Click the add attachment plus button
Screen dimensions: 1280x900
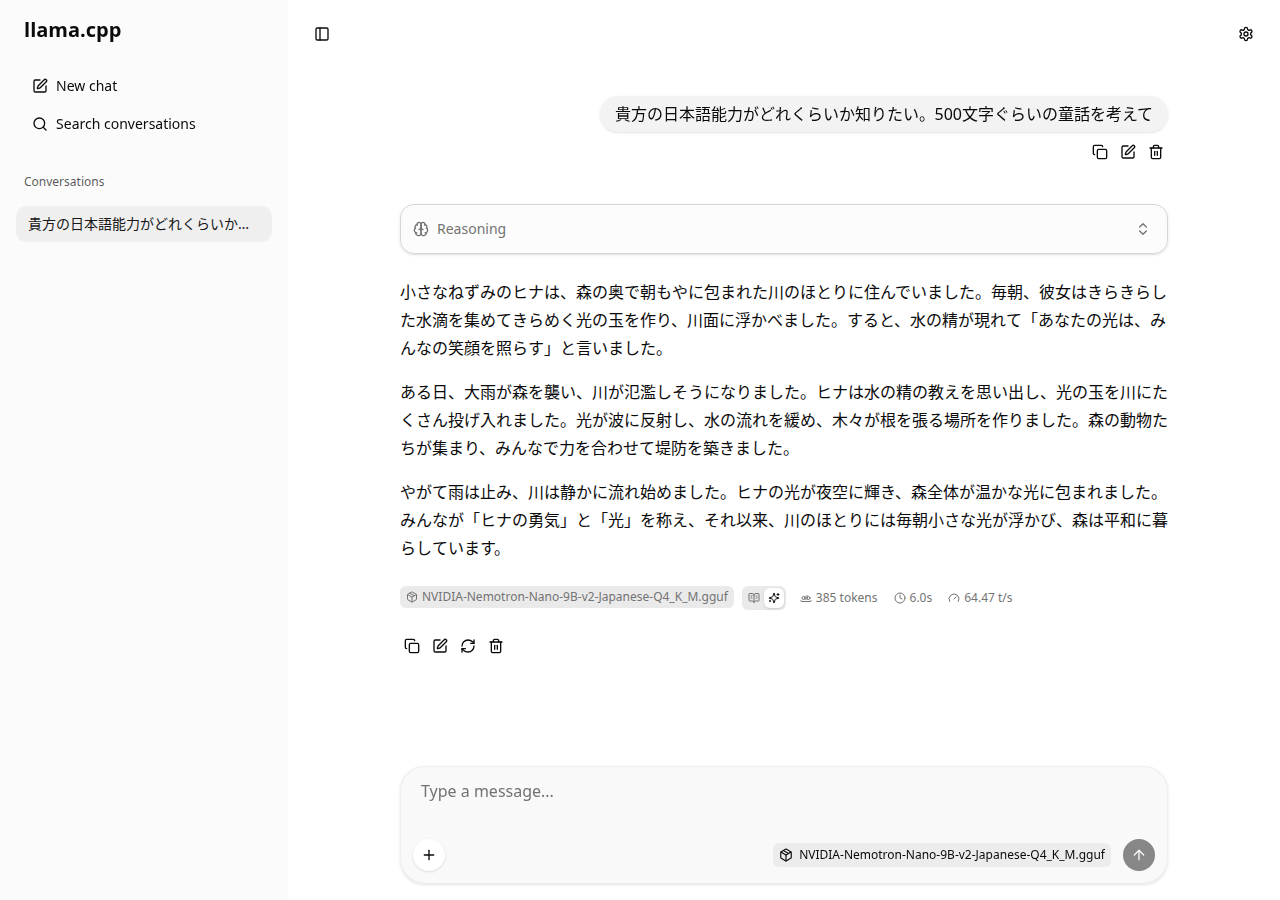pyautogui.click(x=429, y=855)
